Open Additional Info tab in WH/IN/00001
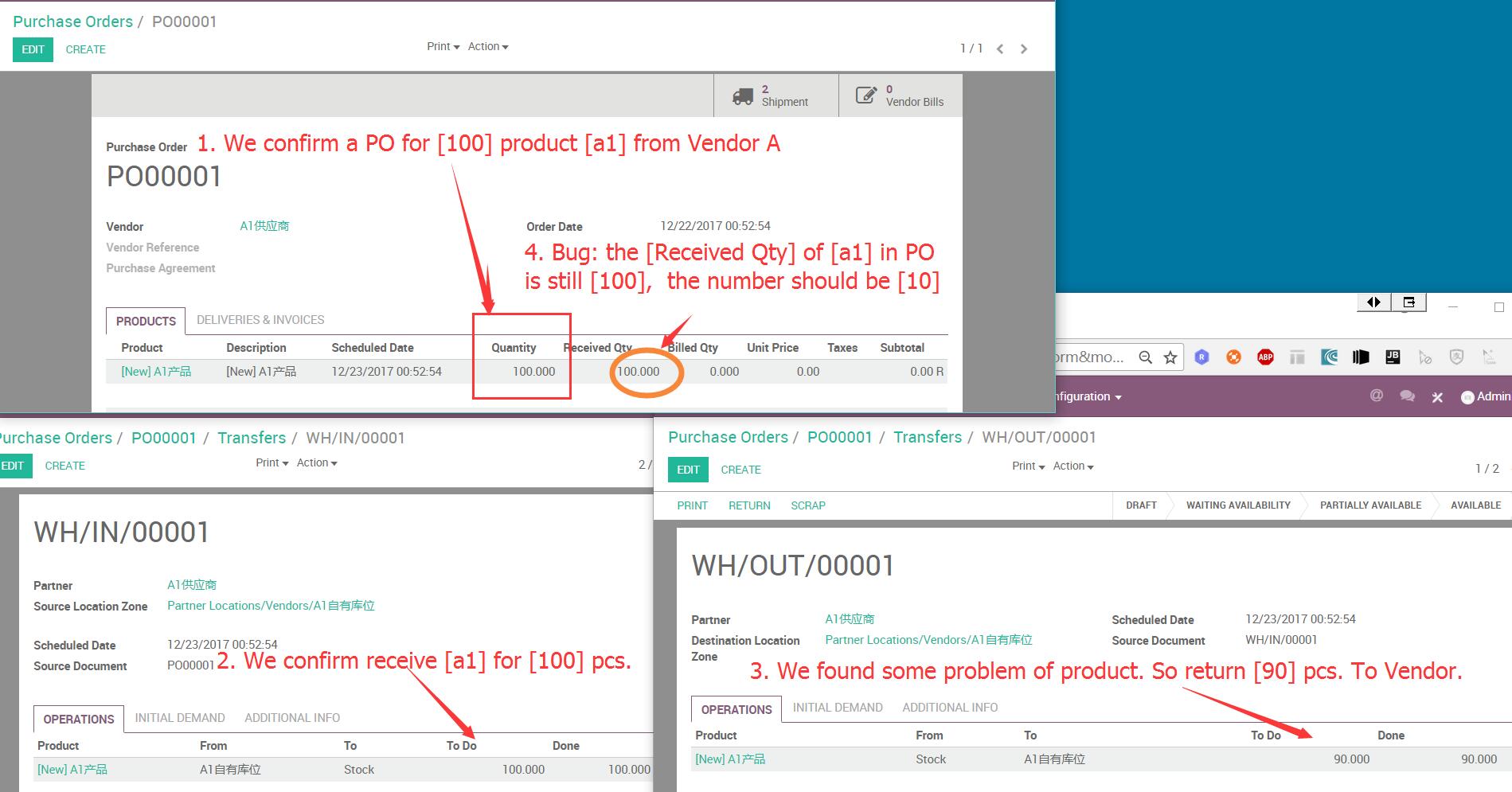 (292, 718)
